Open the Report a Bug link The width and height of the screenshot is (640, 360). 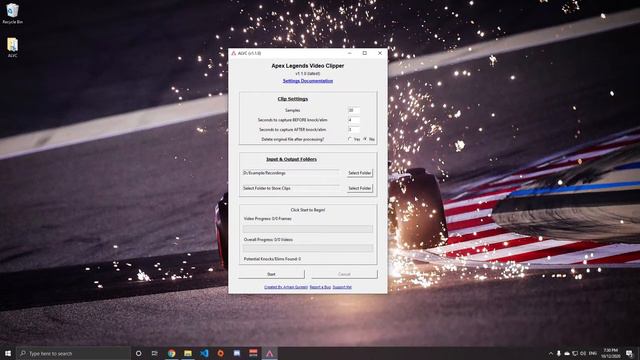point(320,287)
